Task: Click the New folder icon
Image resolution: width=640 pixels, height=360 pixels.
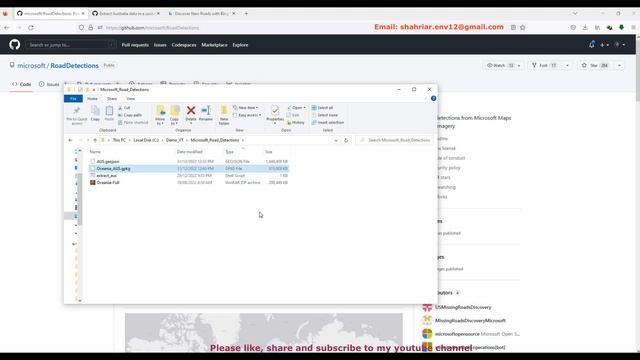Action: pyautogui.click(x=224, y=110)
